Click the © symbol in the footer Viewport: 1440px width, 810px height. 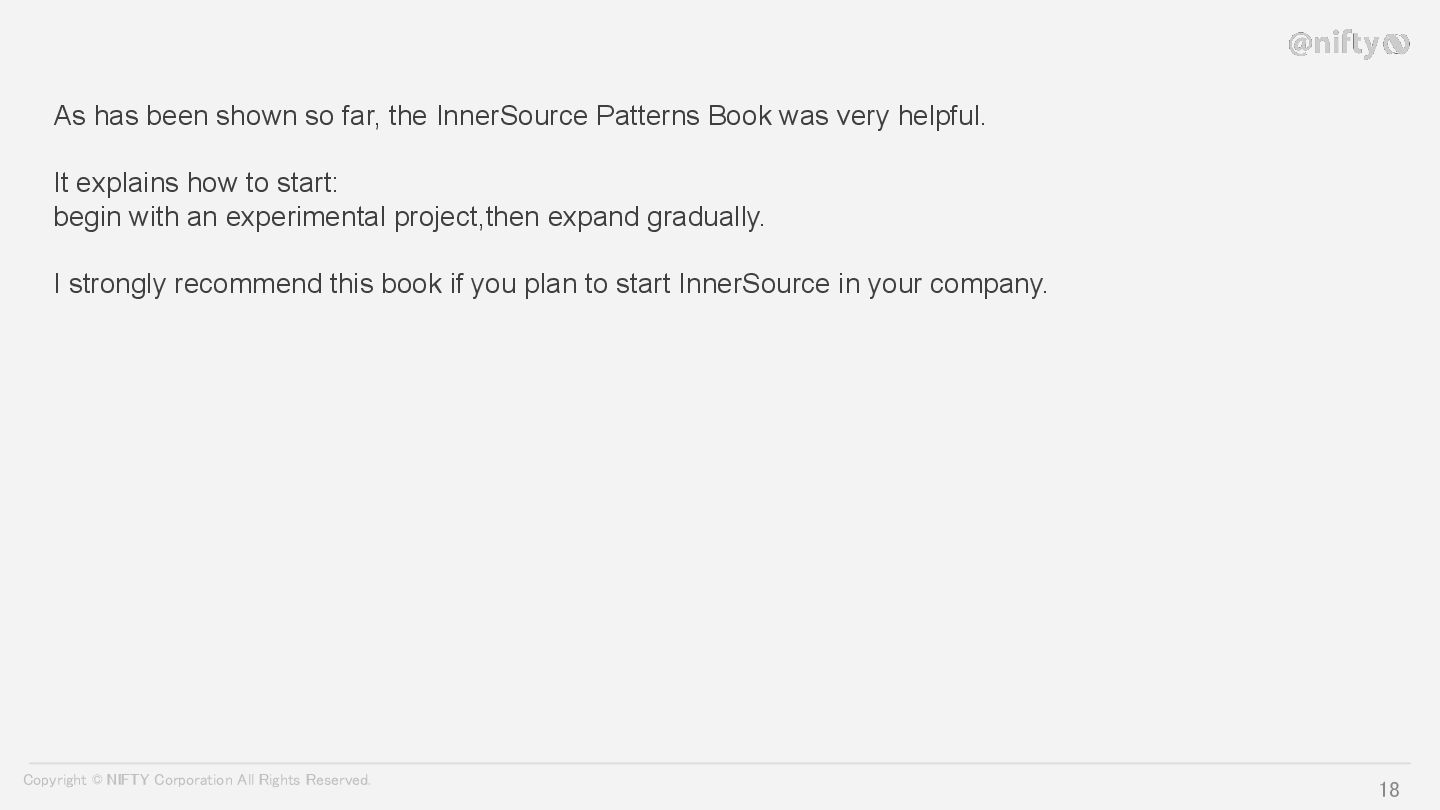[97, 780]
